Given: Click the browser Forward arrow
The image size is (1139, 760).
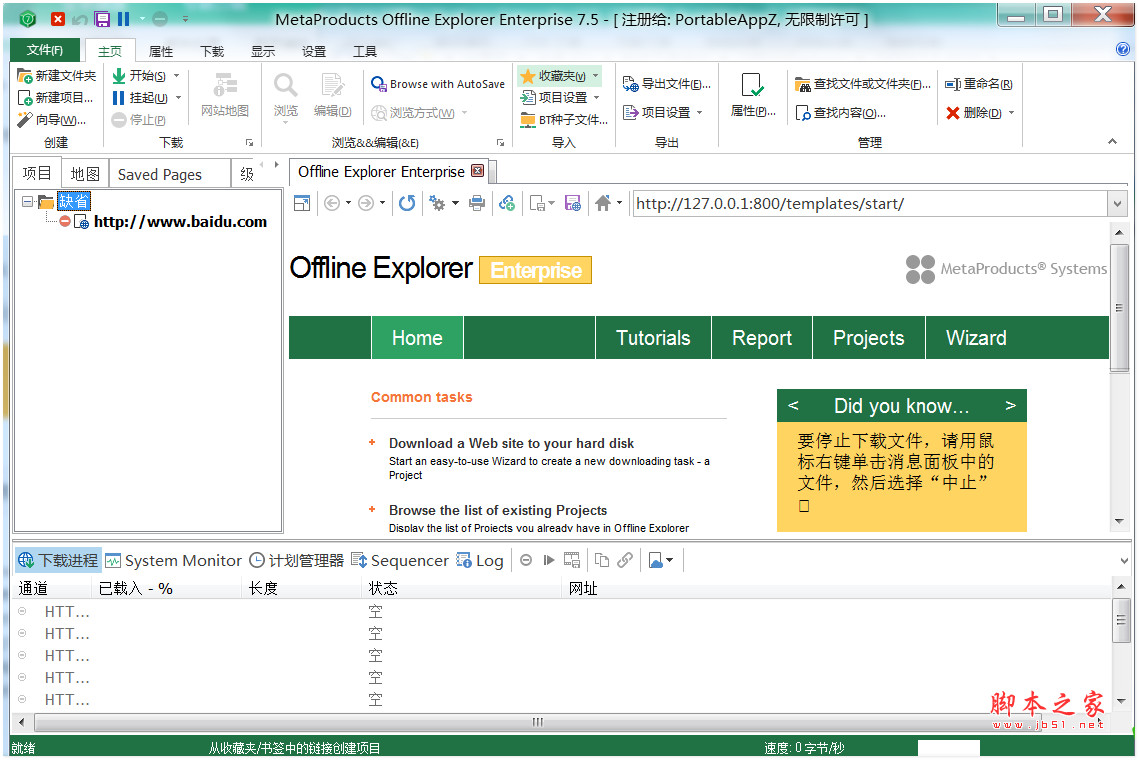Looking at the screenshot, I should pyautogui.click(x=366, y=203).
